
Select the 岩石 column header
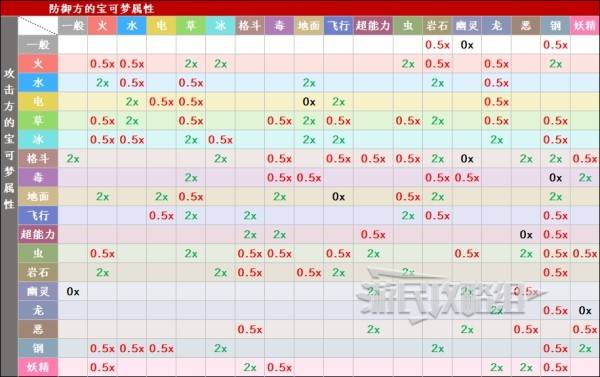437,26
